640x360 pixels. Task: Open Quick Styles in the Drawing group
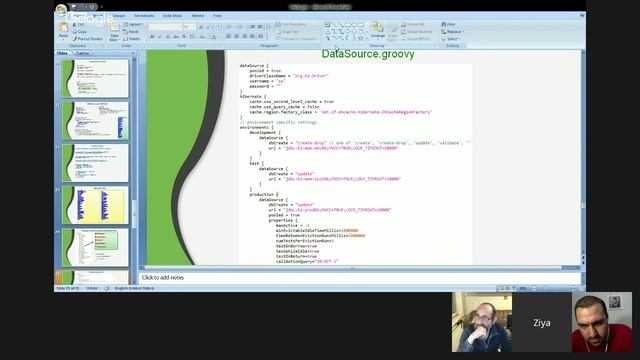coord(392,32)
